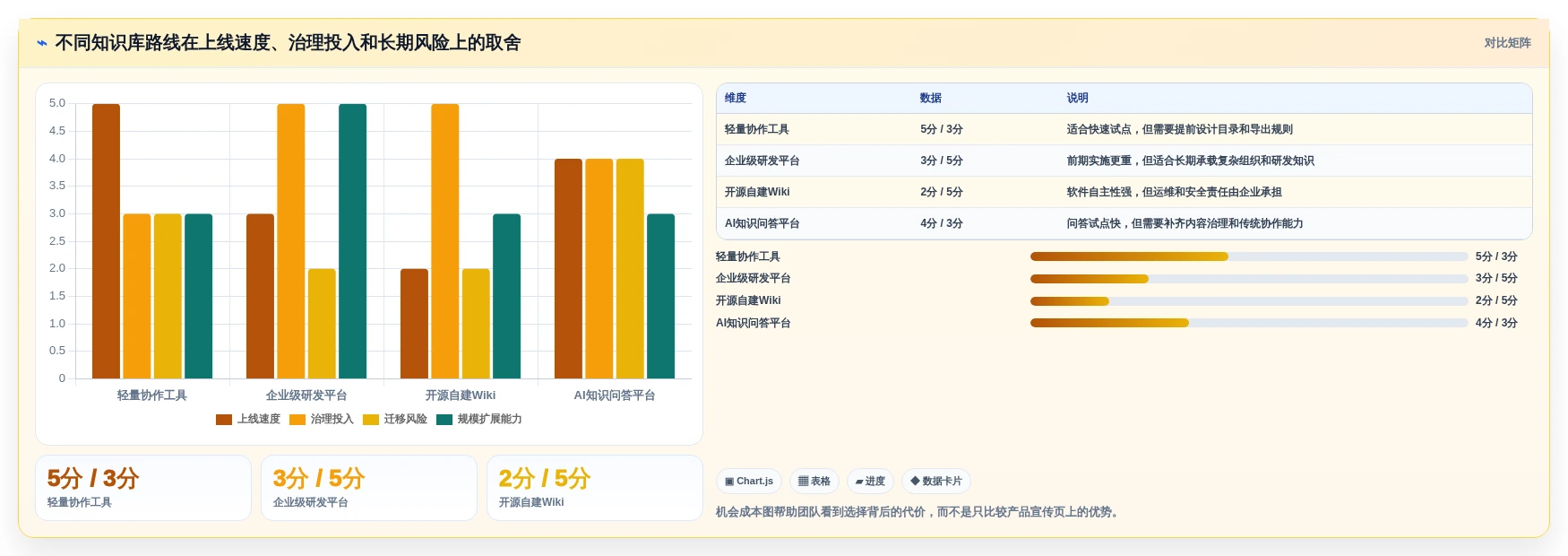The image size is (1568, 556).
Task: Toggle the 治理投入 legend item
Action: pyautogui.click(x=321, y=420)
